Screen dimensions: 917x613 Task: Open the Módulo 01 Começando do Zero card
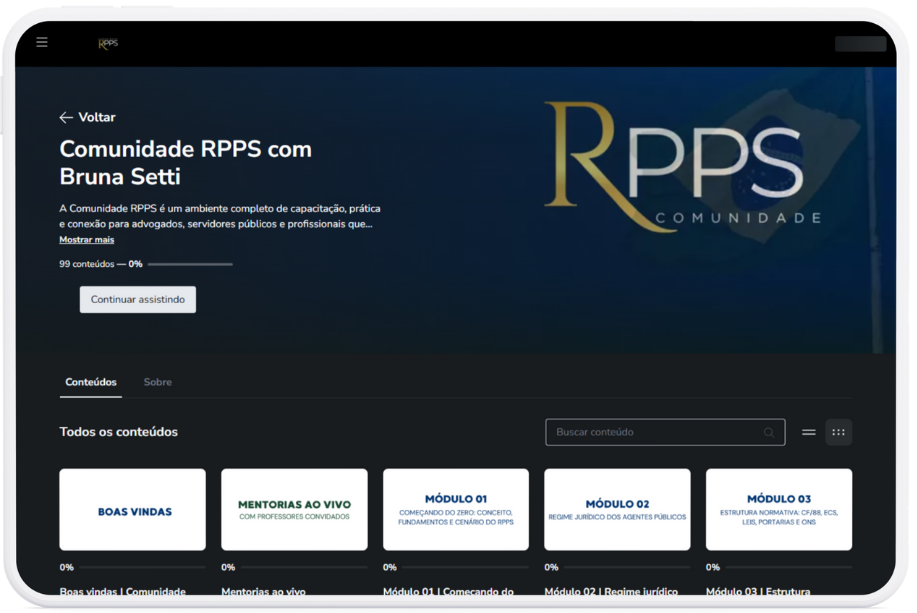(x=456, y=509)
